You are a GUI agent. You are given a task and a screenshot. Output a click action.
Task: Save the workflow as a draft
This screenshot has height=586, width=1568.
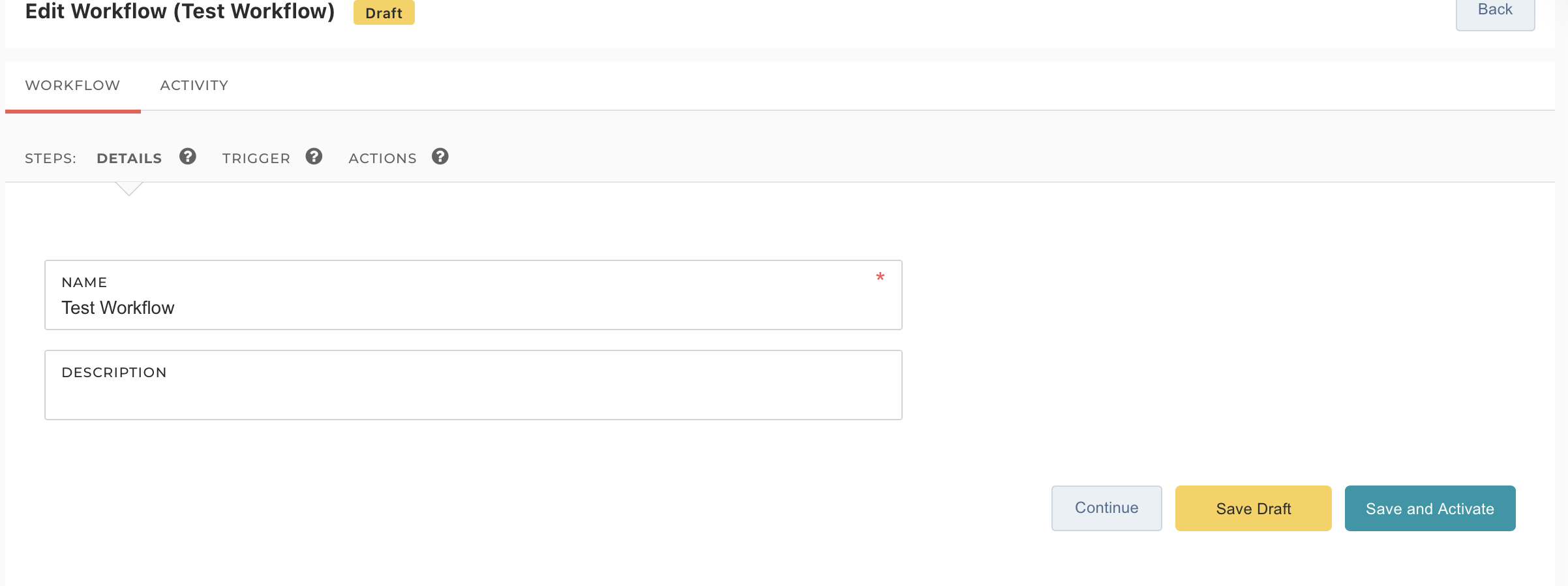click(1253, 508)
